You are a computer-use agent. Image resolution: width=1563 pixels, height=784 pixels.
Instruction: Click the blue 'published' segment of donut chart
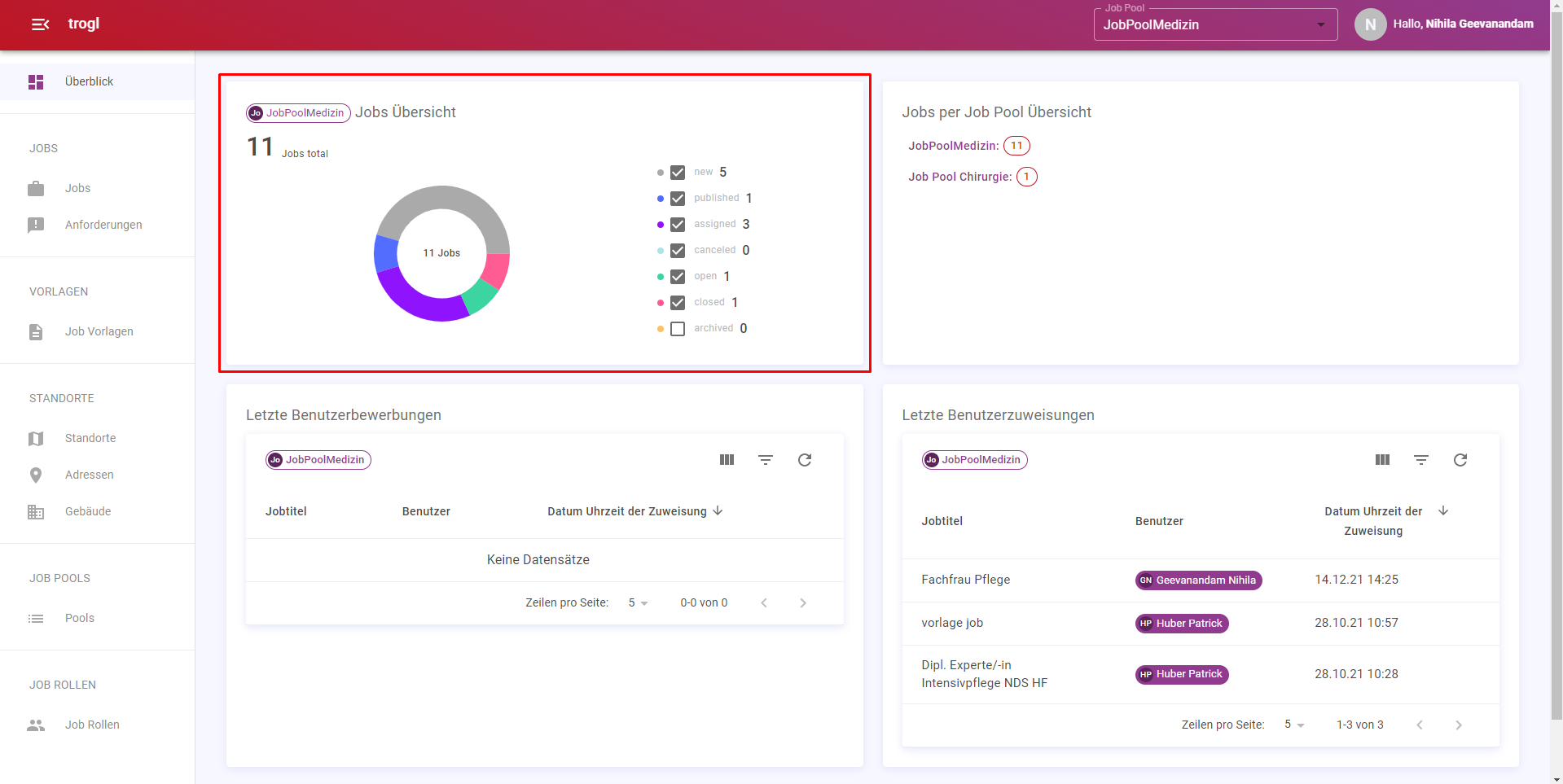(385, 253)
